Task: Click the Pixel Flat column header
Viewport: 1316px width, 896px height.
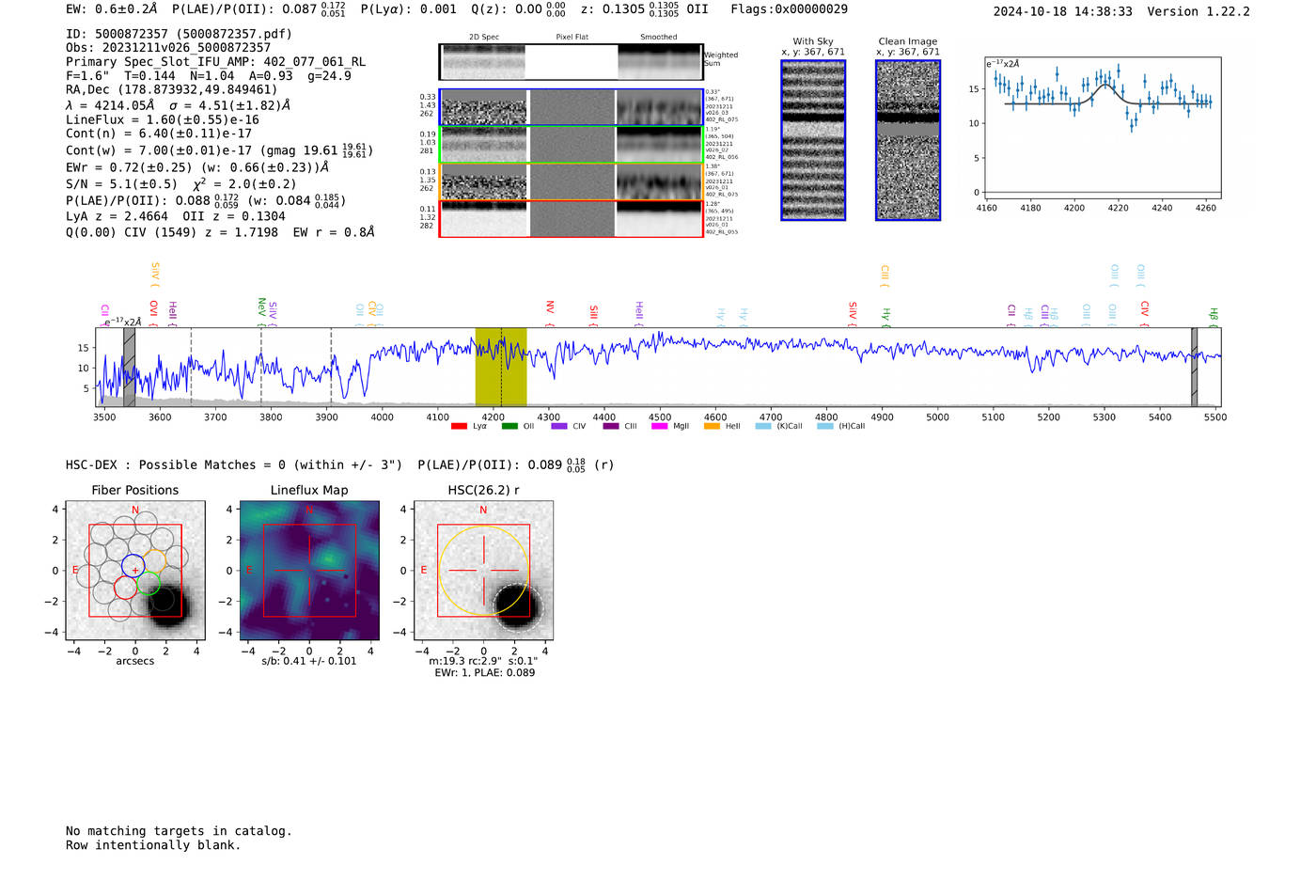Action: [x=572, y=38]
